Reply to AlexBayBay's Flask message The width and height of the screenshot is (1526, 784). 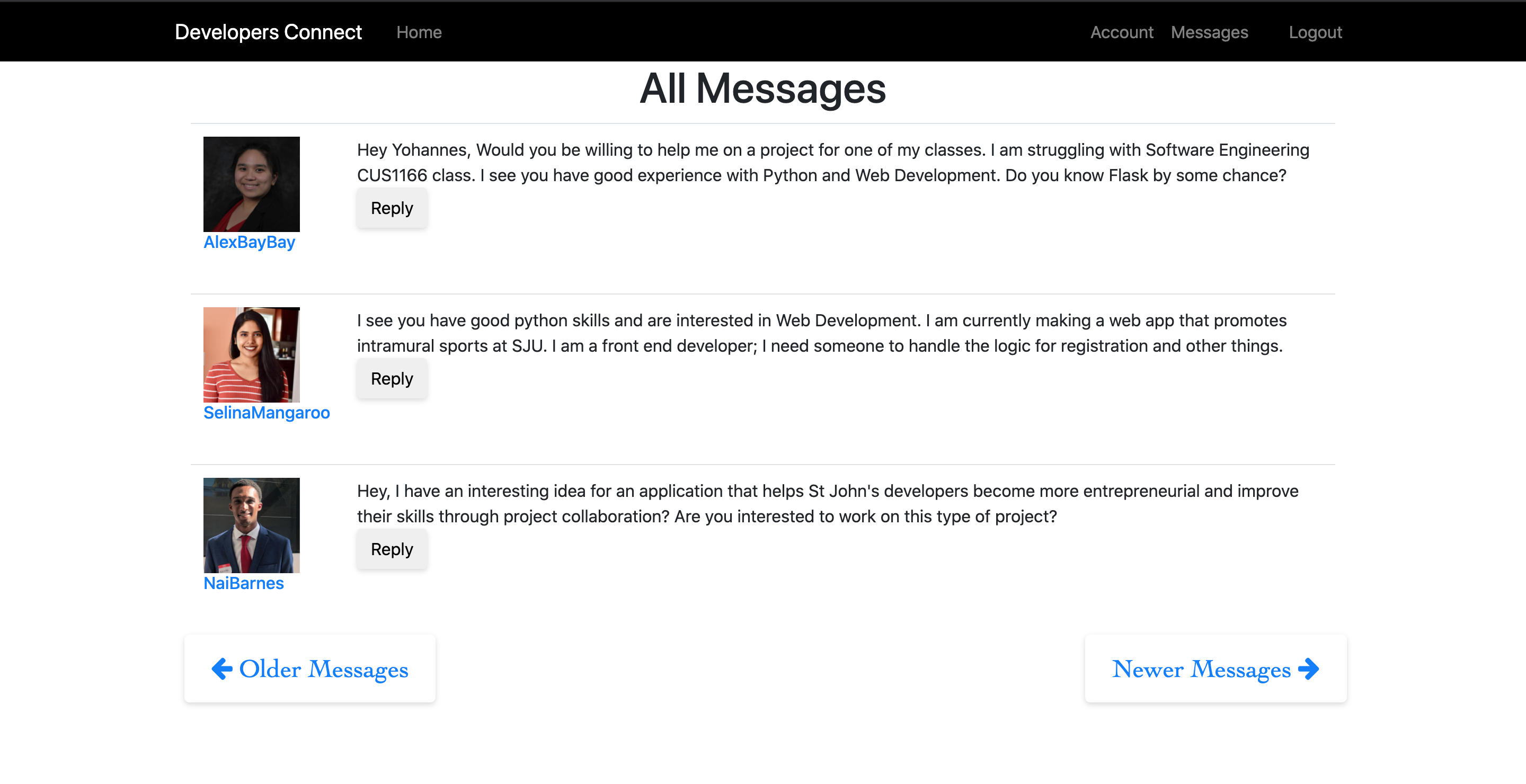tap(392, 208)
